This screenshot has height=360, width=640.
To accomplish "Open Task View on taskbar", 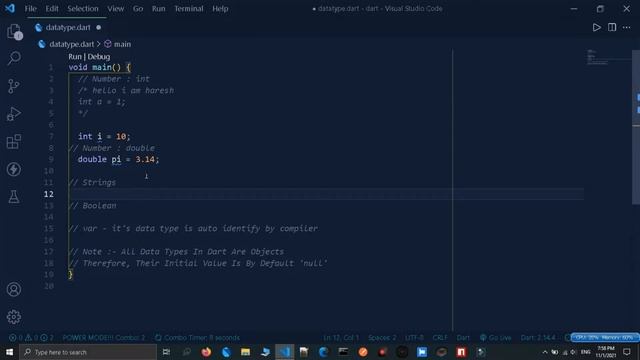I will coord(166,352).
